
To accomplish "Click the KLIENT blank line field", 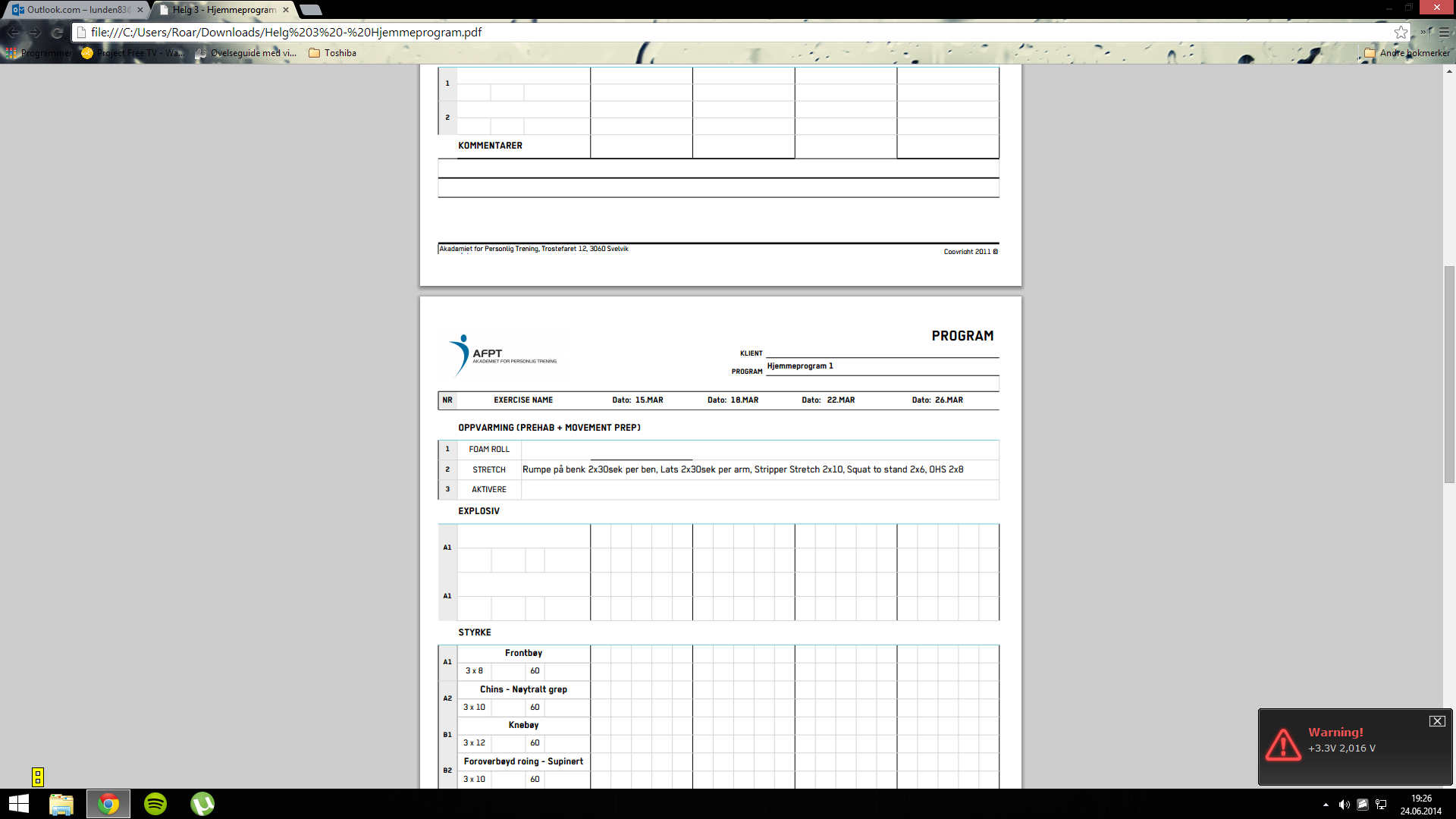I will 883,350.
